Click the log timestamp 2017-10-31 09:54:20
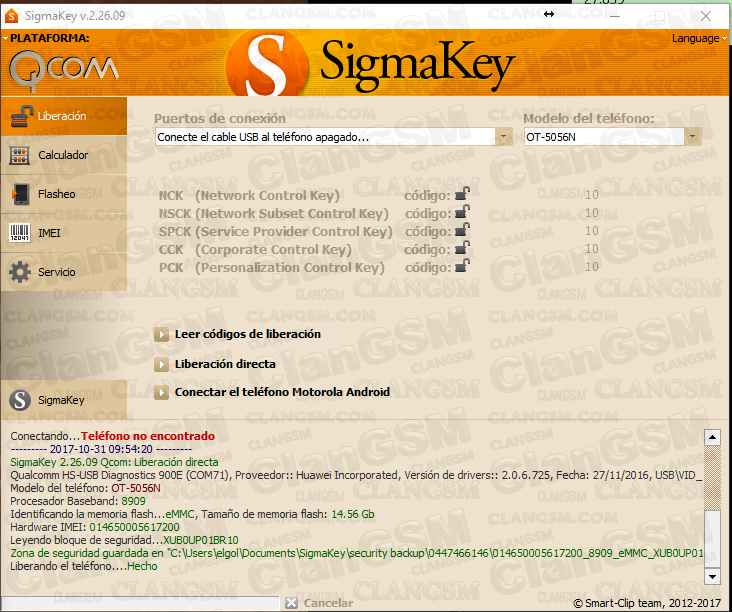This screenshot has width=732, height=612. coord(101,449)
